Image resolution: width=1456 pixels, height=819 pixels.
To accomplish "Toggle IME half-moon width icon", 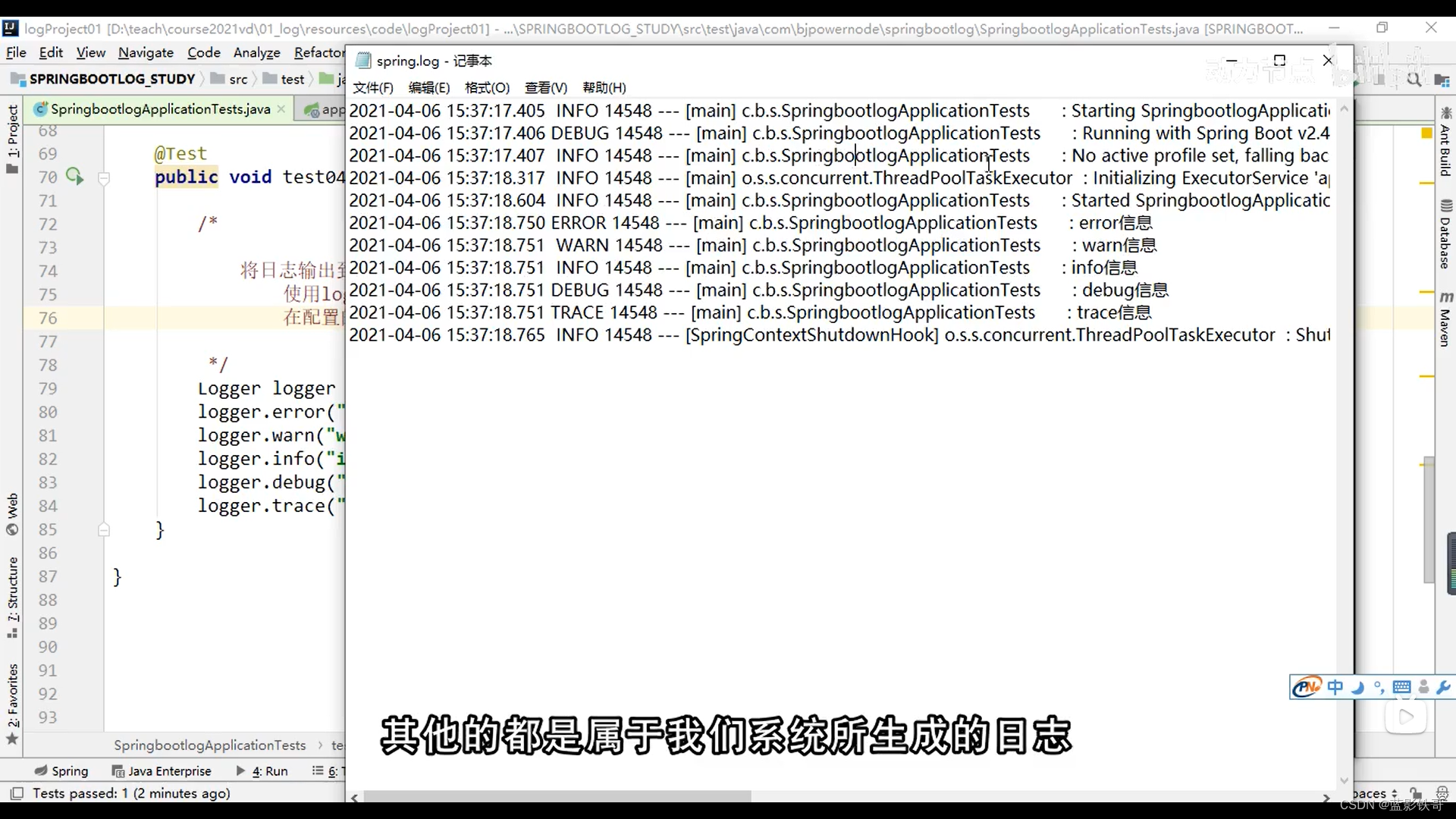I will click(x=1357, y=687).
